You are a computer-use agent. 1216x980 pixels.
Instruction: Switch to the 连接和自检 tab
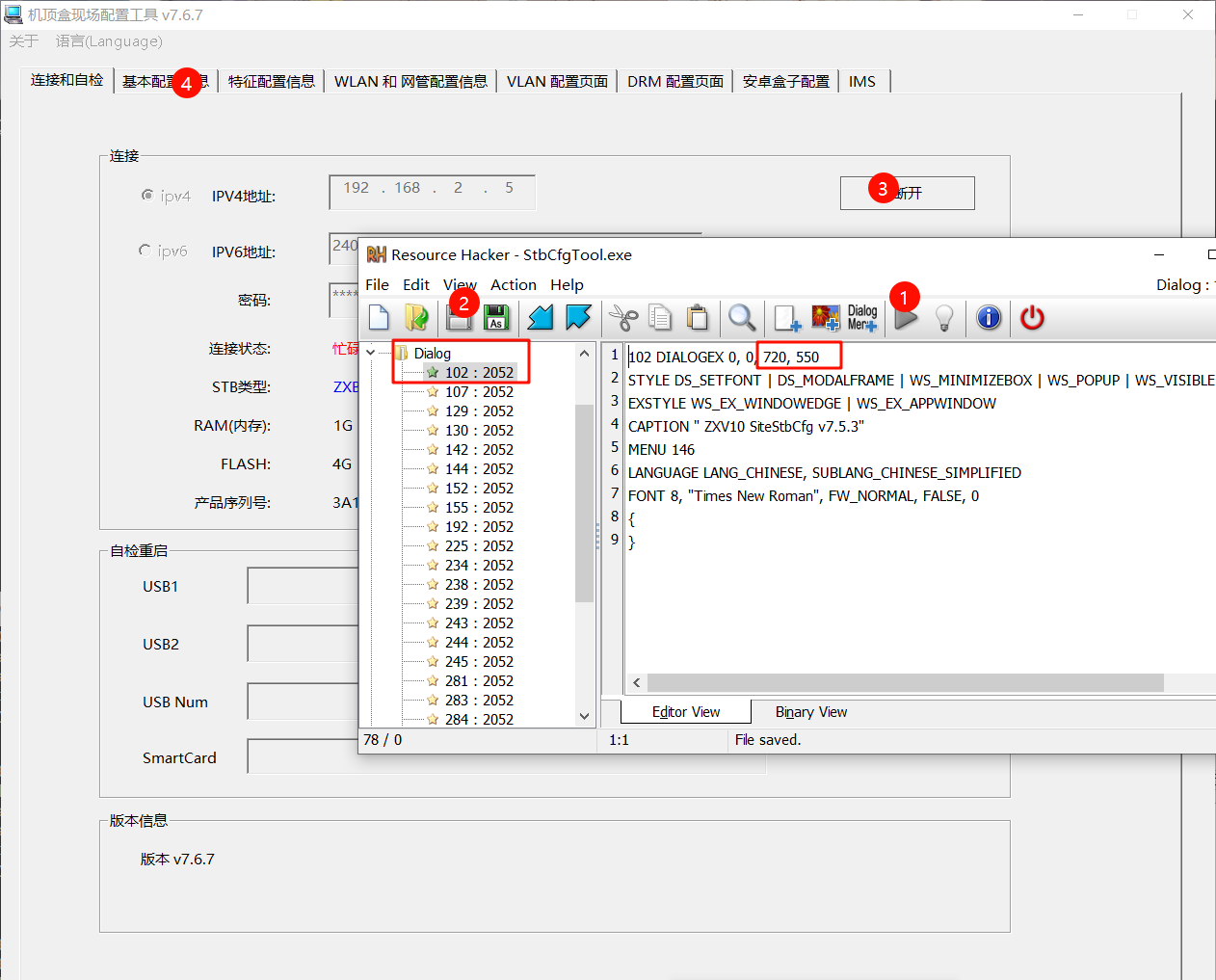[66, 80]
